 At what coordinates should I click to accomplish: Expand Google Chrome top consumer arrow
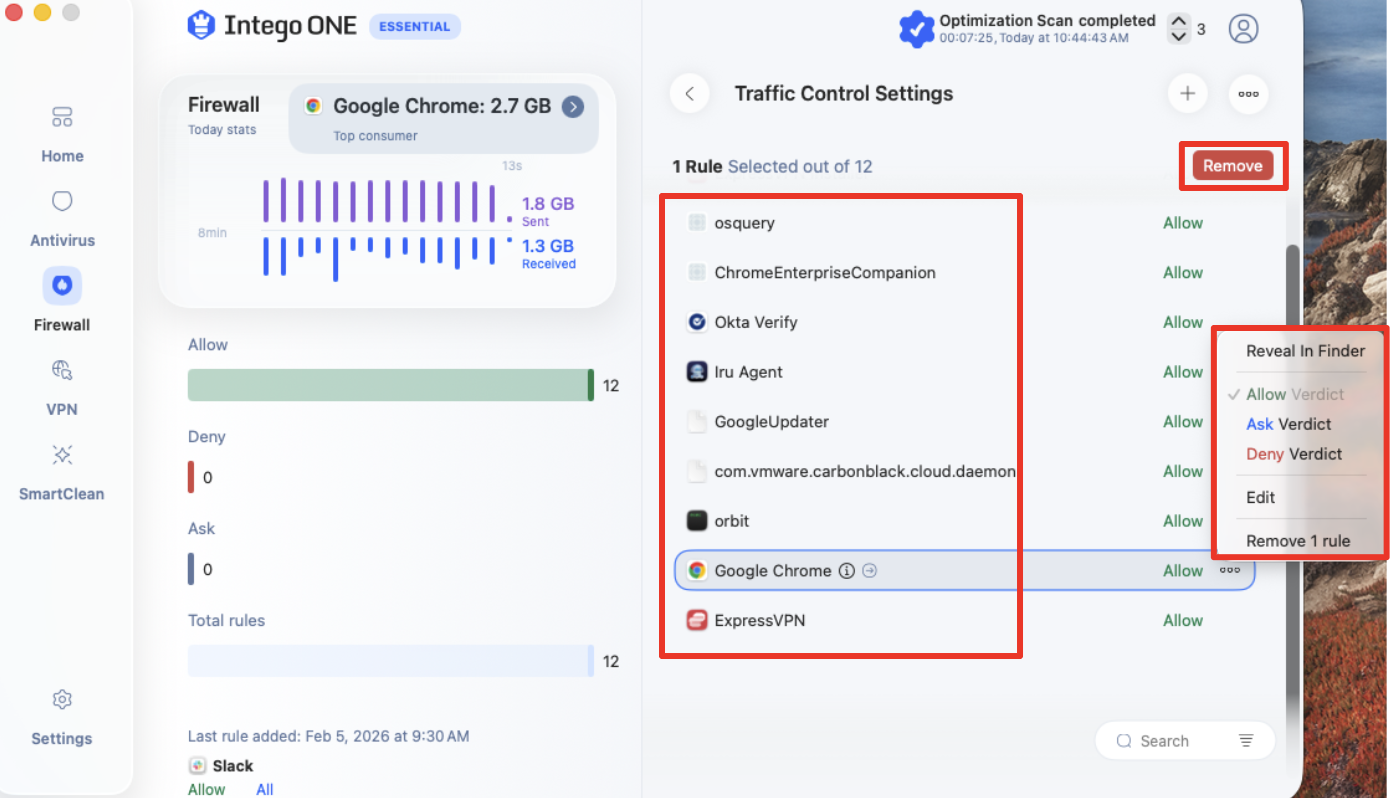573,106
